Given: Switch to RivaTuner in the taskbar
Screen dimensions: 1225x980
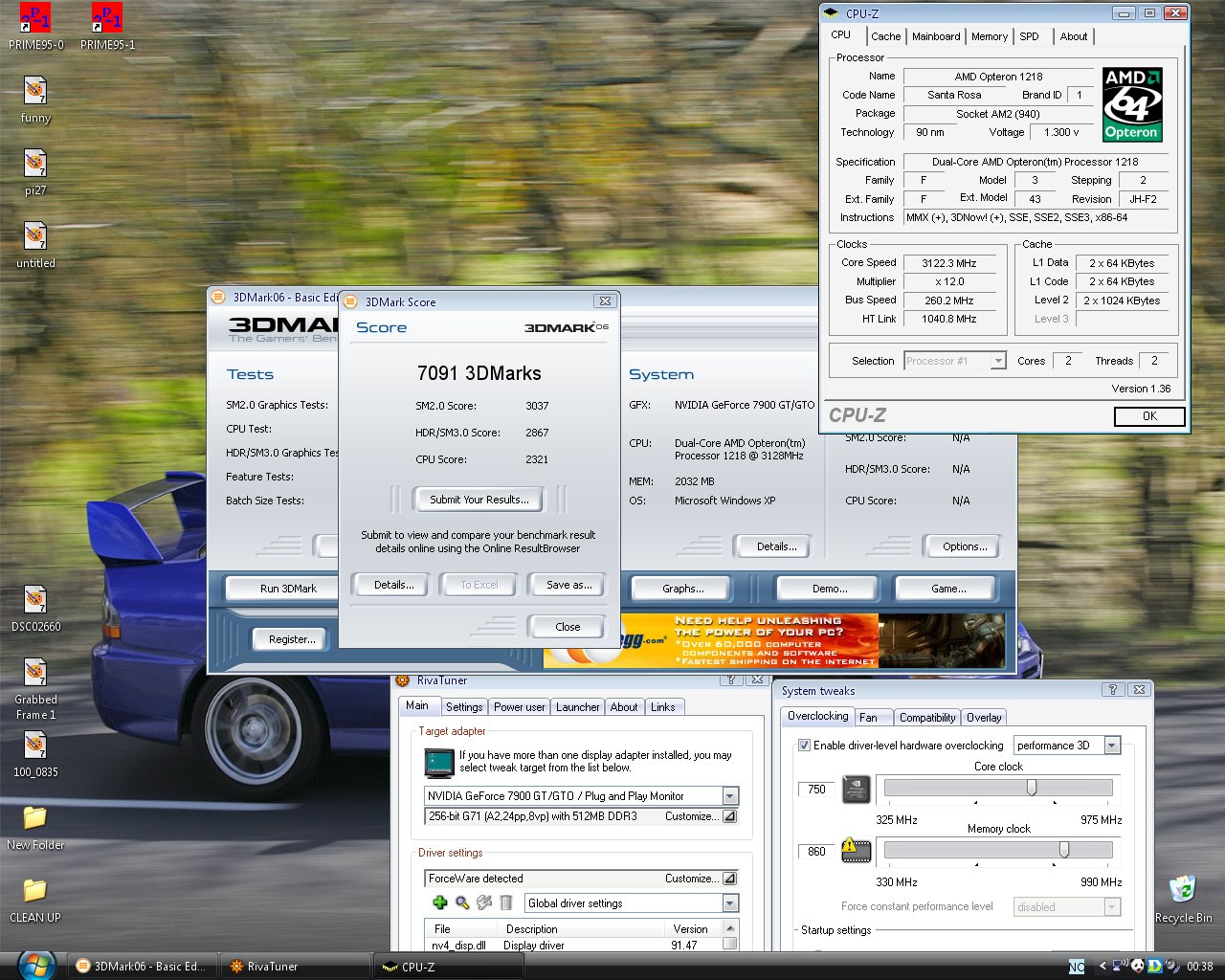Looking at the screenshot, I should pos(295,967).
